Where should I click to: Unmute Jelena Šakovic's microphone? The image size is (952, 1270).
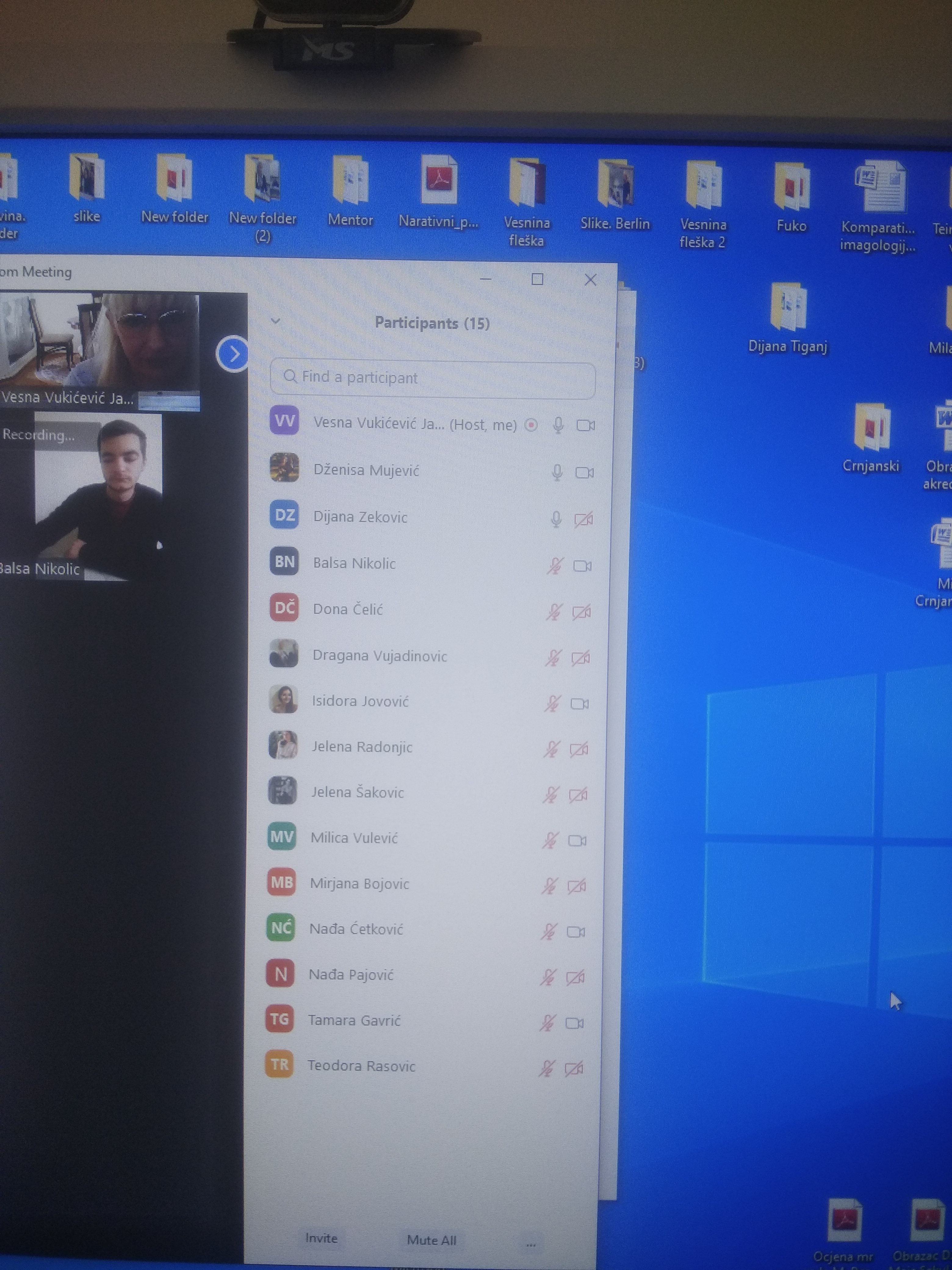551,795
